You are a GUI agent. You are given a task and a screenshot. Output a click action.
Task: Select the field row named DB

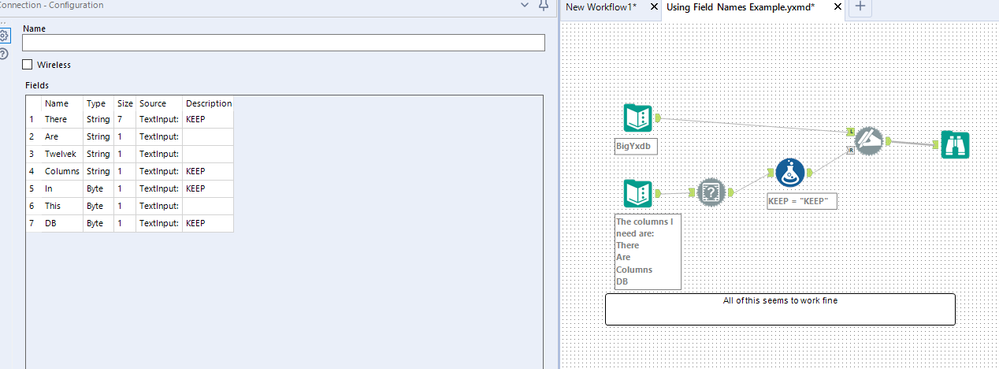[130, 224]
